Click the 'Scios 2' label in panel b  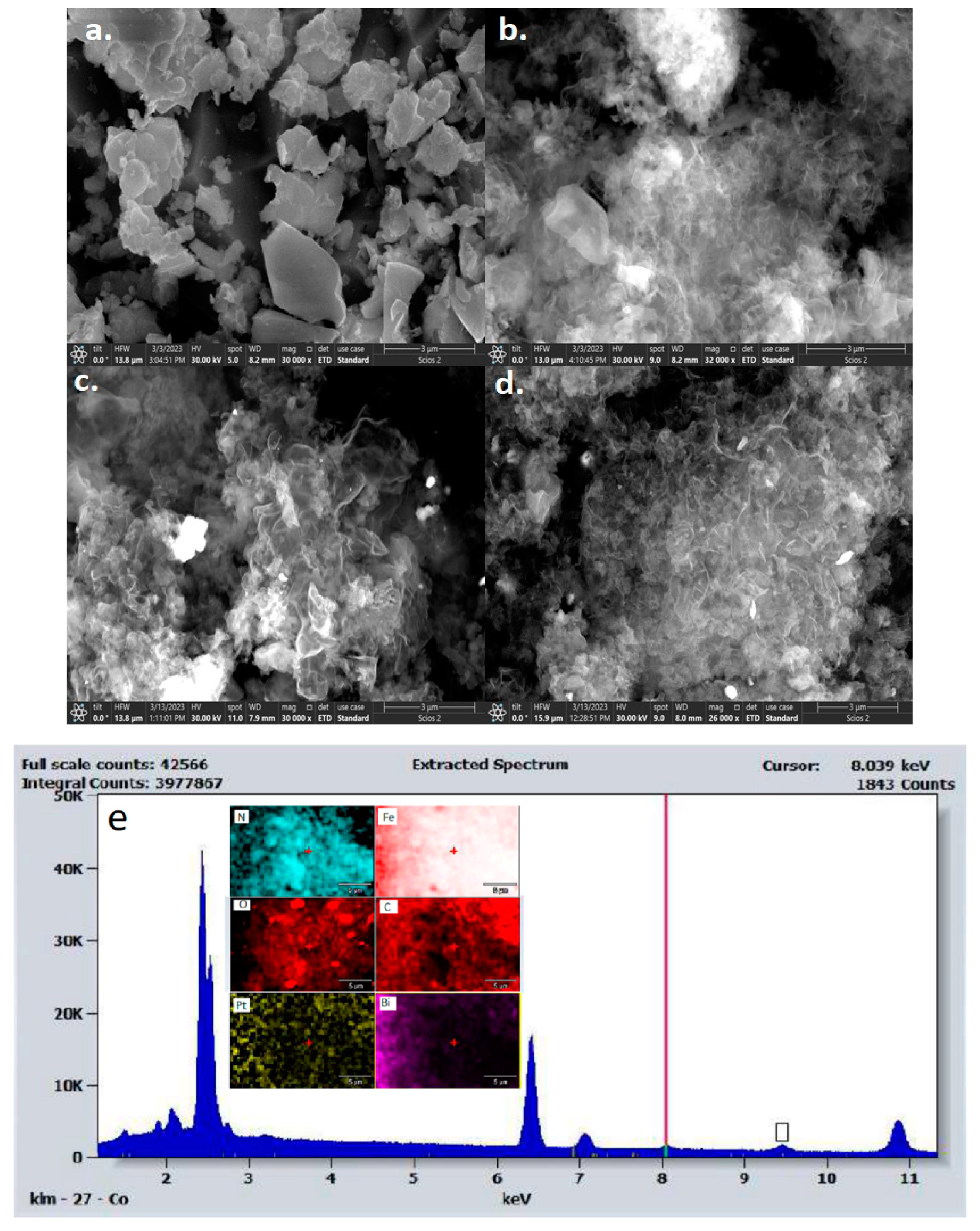coord(855,360)
